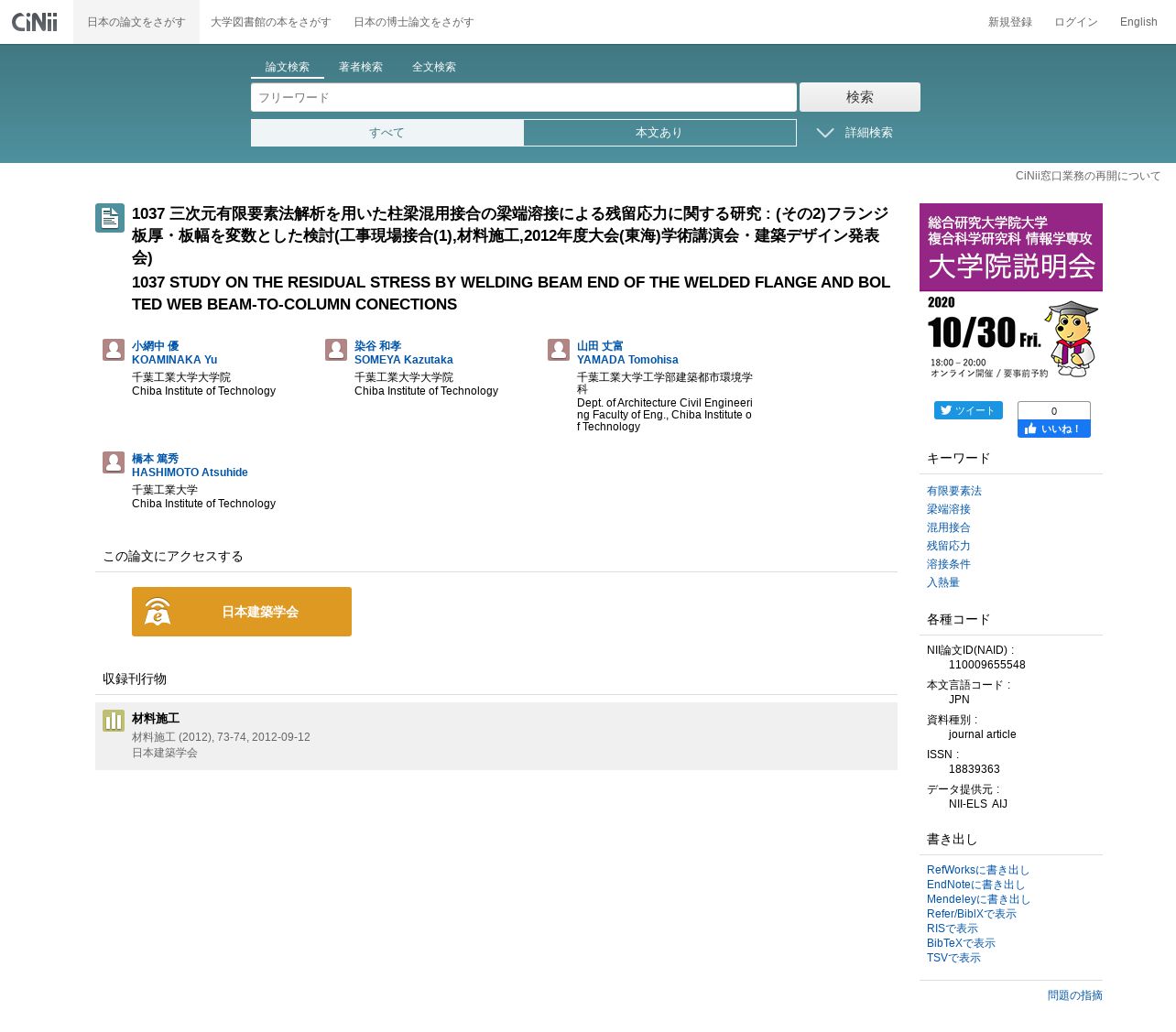Click keyword 入熱量

(x=943, y=582)
